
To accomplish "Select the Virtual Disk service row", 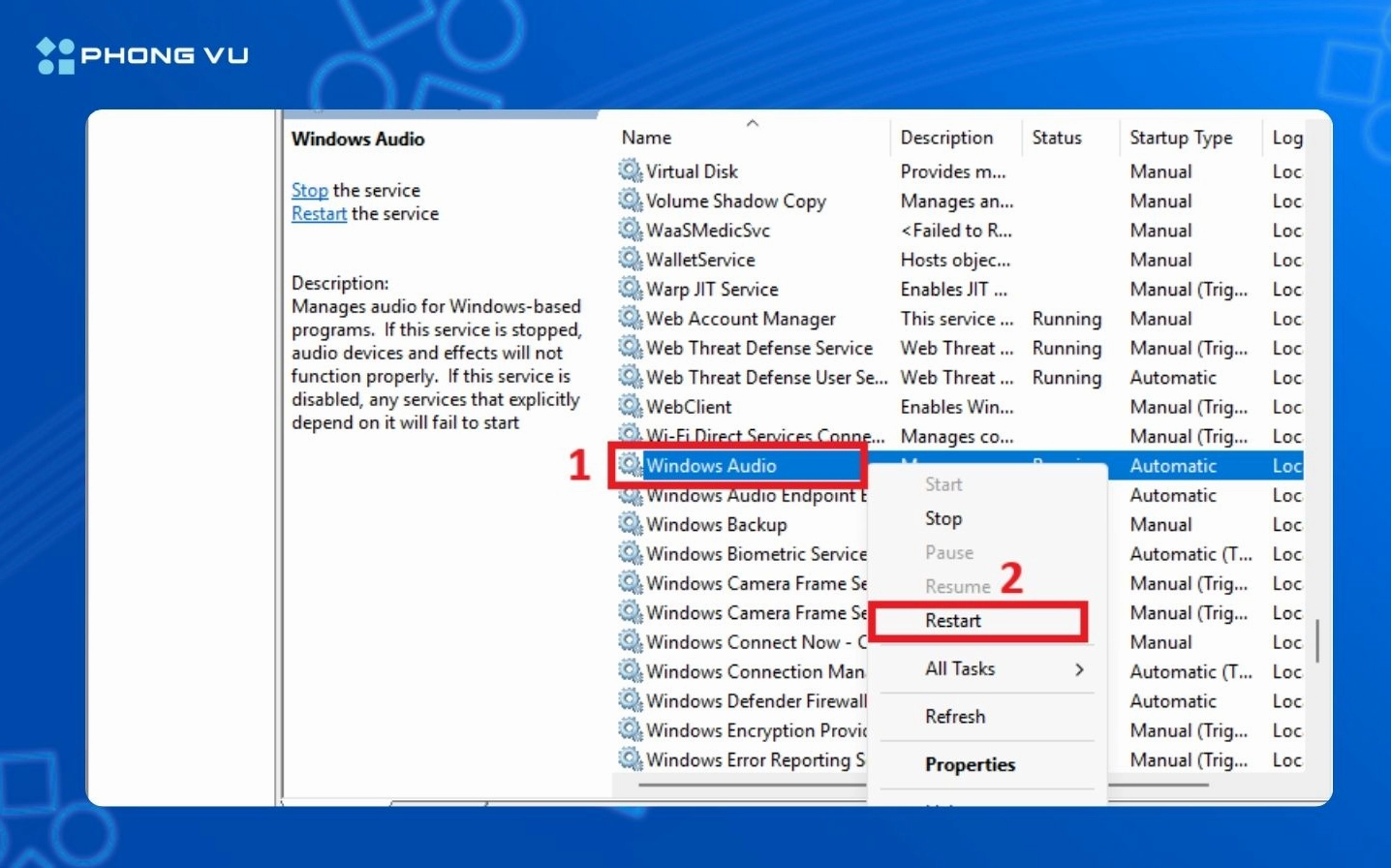I will coord(959,171).
